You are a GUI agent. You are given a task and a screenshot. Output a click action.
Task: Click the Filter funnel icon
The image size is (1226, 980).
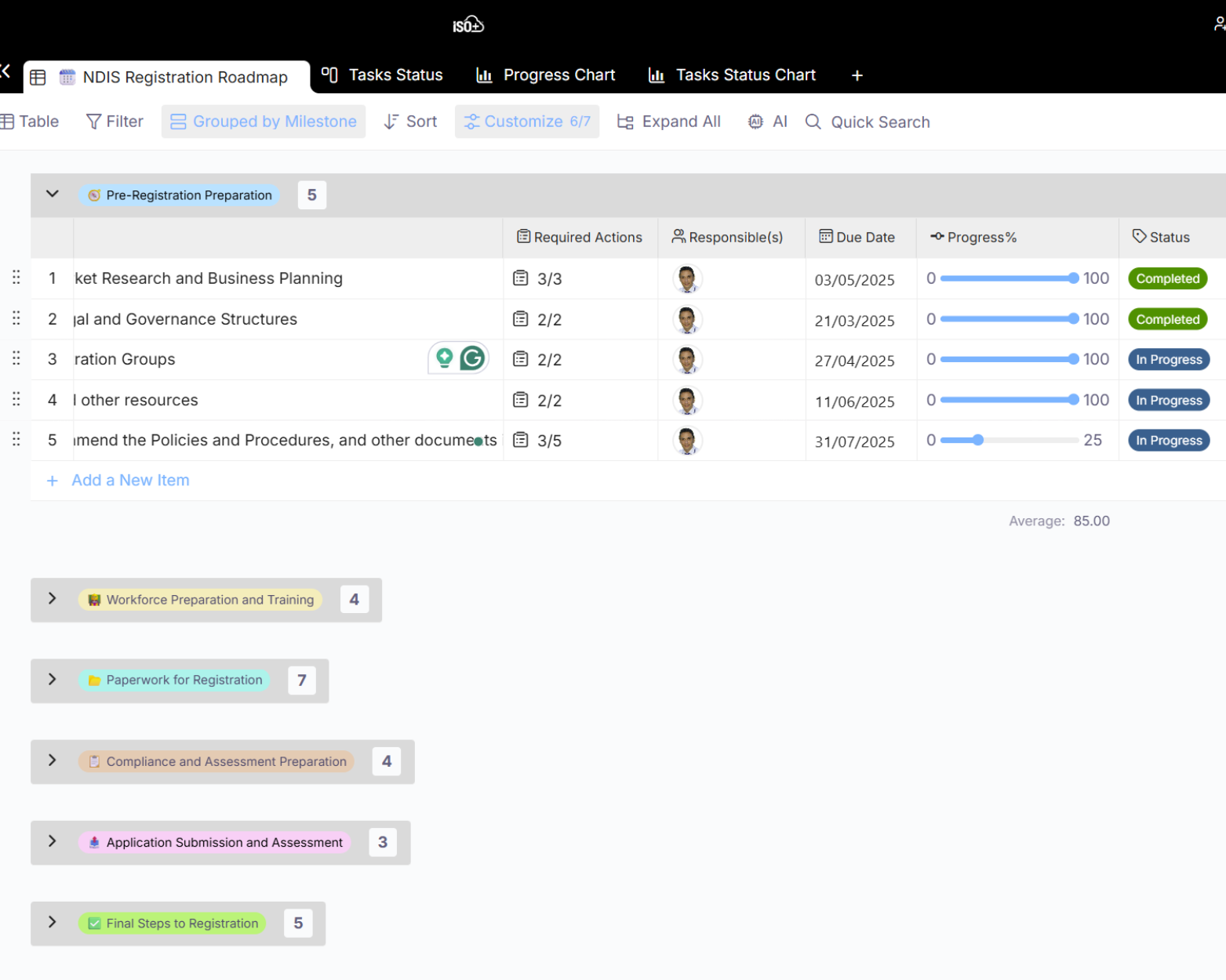pyautogui.click(x=93, y=122)
